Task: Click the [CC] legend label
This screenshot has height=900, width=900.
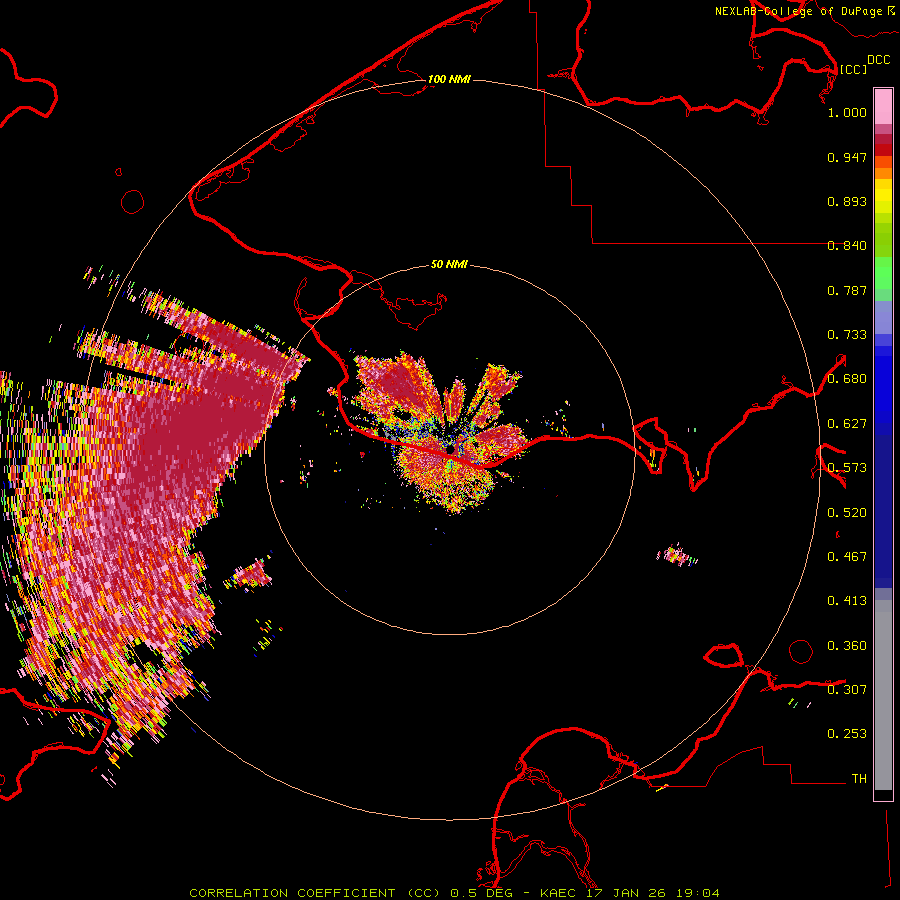Action: [853, 69]
